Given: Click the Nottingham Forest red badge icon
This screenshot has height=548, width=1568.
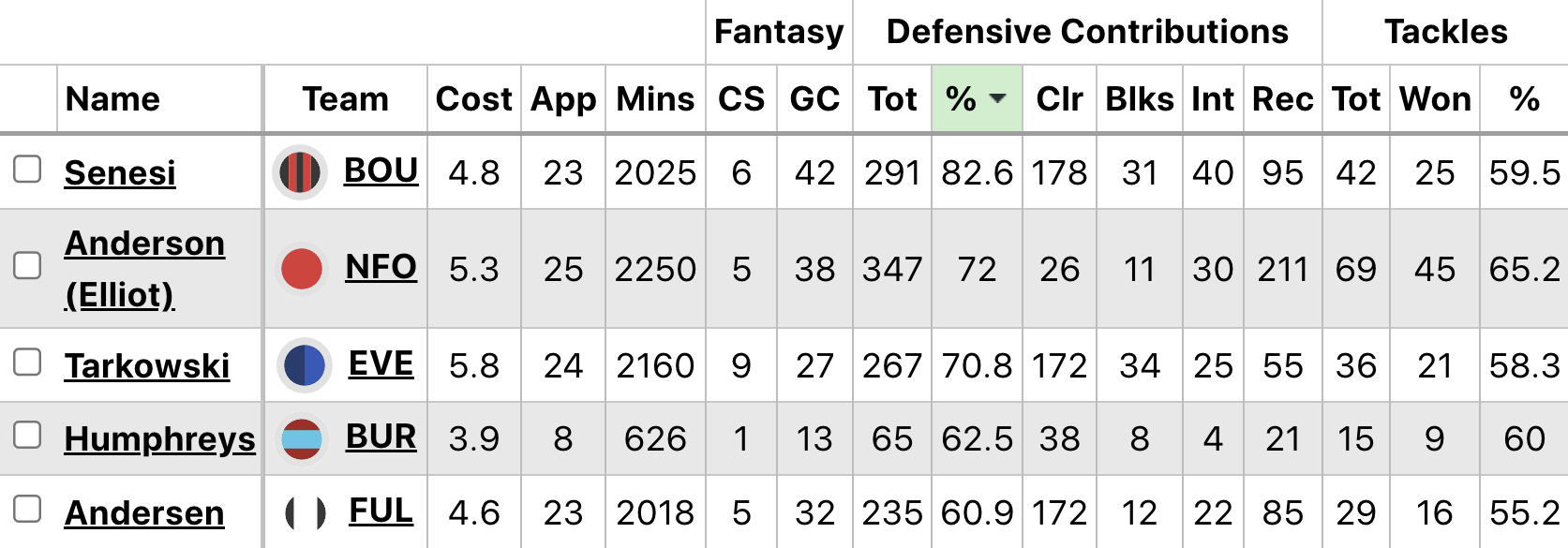Looking at the screenshot, I should tap(302, 269).
